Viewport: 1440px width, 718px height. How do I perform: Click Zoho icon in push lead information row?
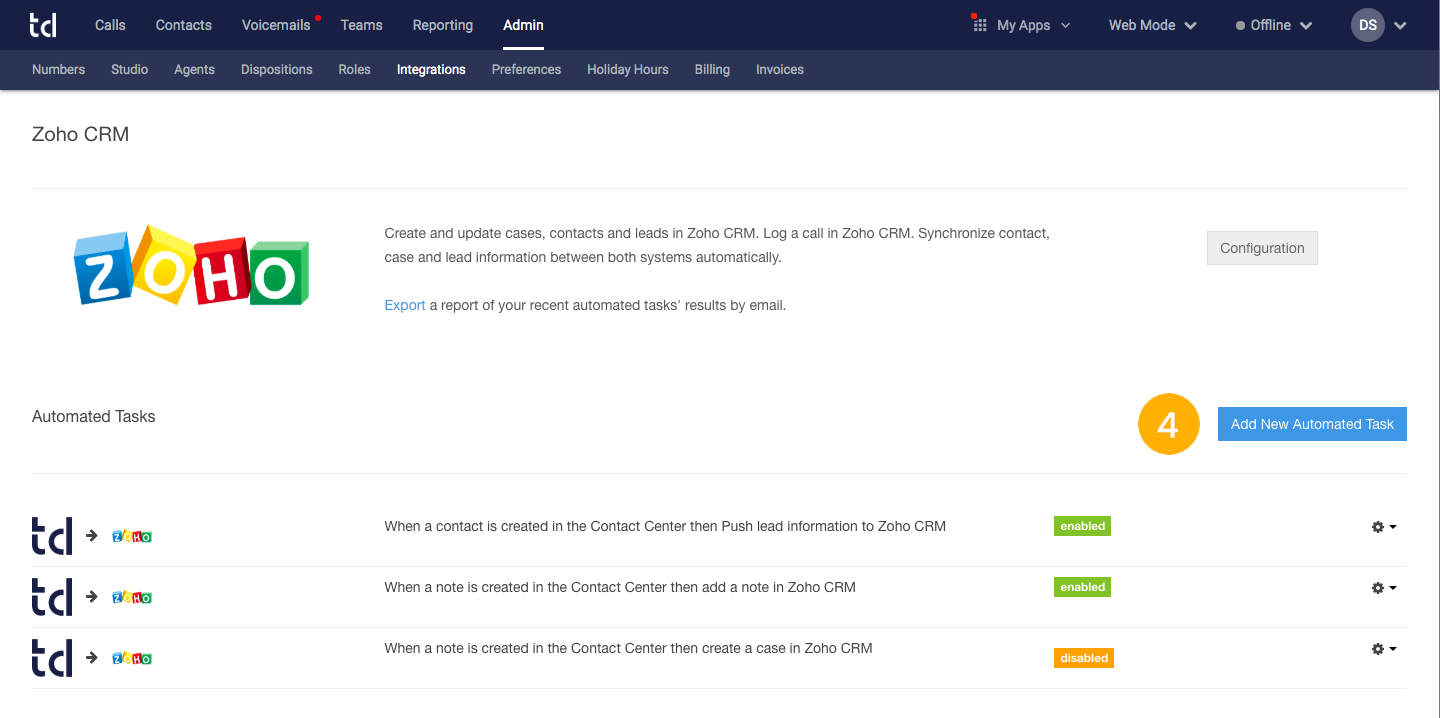pos(132,536)
